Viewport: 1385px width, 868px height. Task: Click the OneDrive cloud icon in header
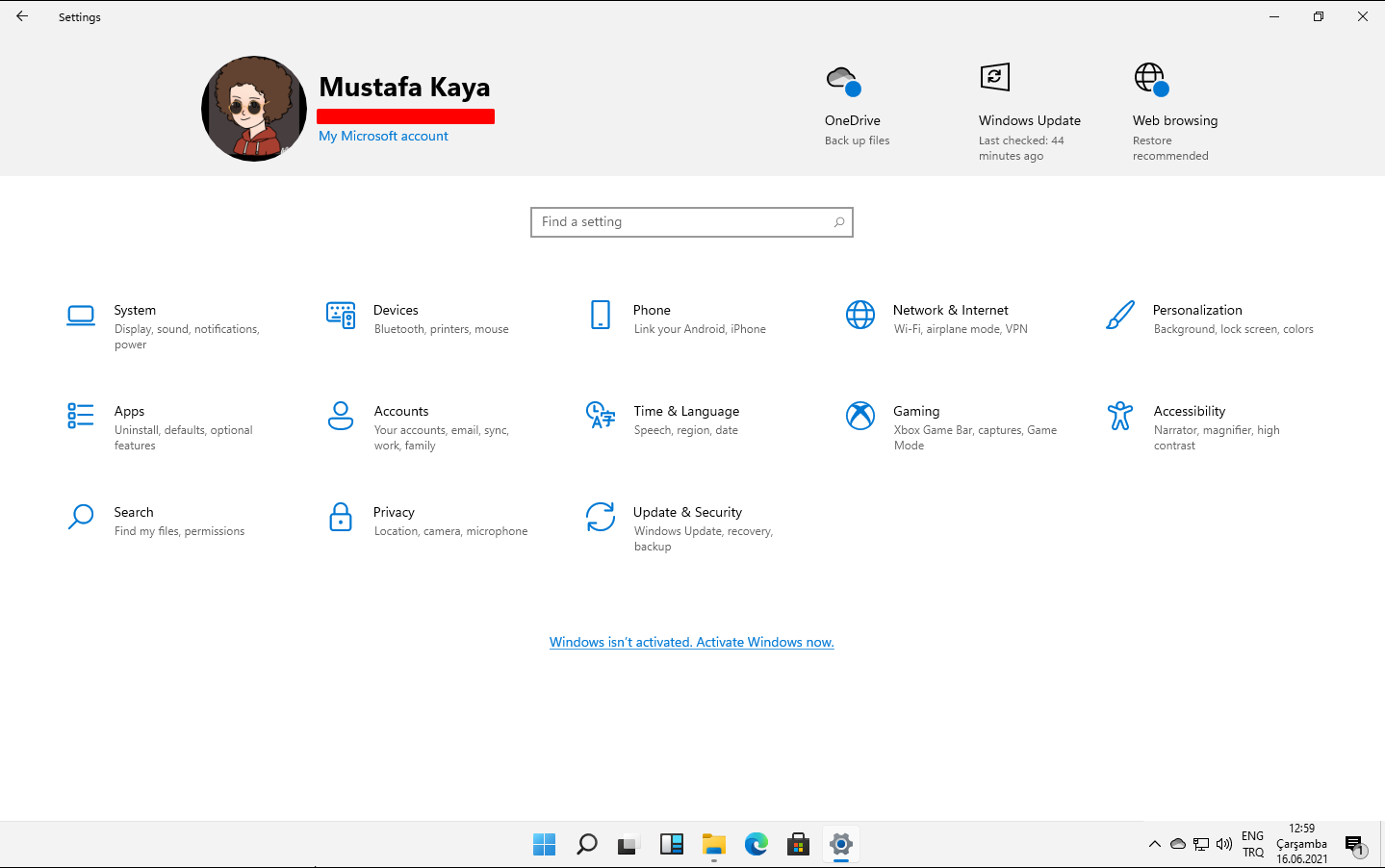[843, 81]
